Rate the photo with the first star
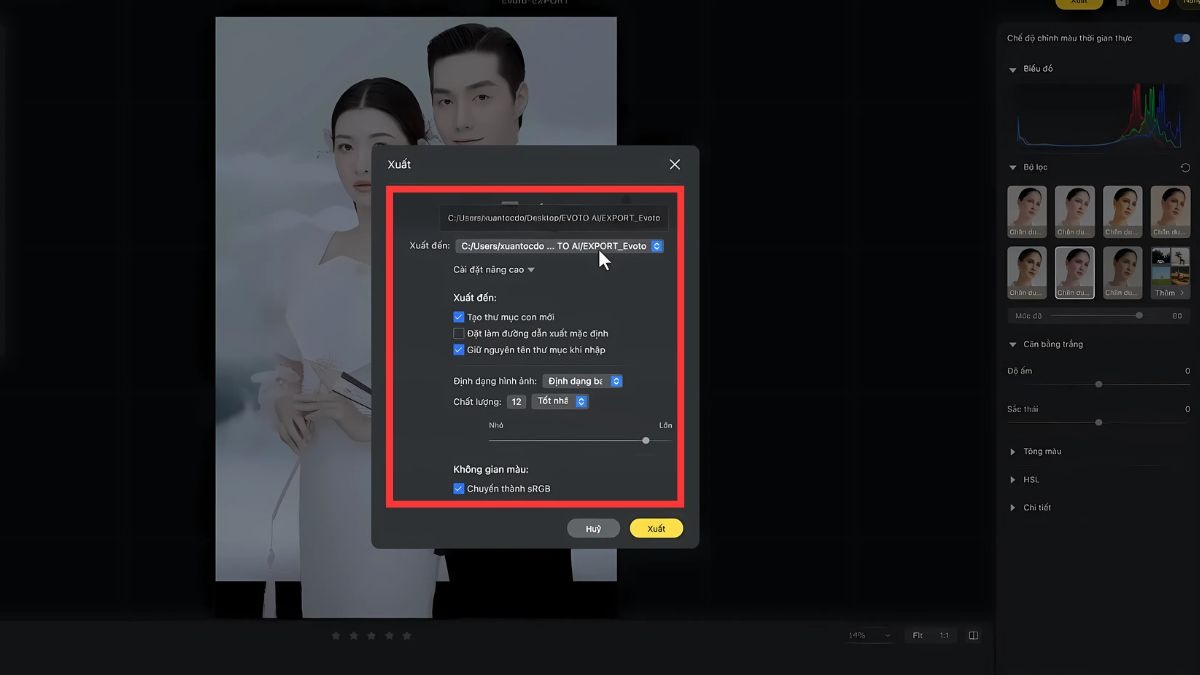 337,635
